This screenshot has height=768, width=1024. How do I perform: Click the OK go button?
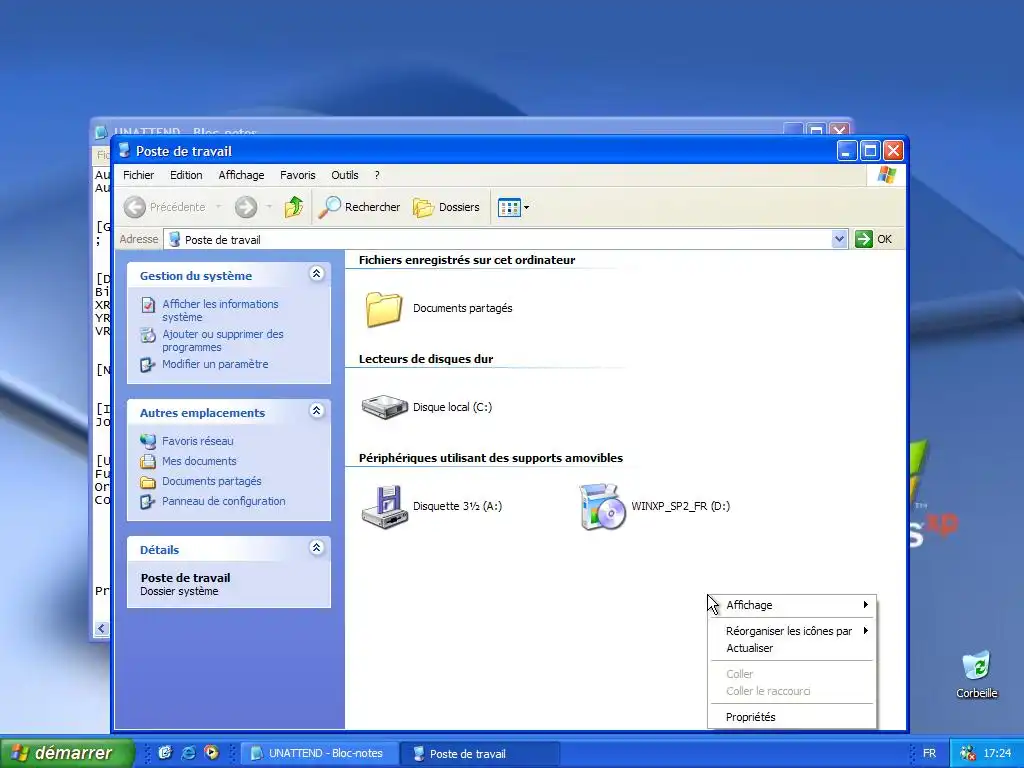pos(874,239)
